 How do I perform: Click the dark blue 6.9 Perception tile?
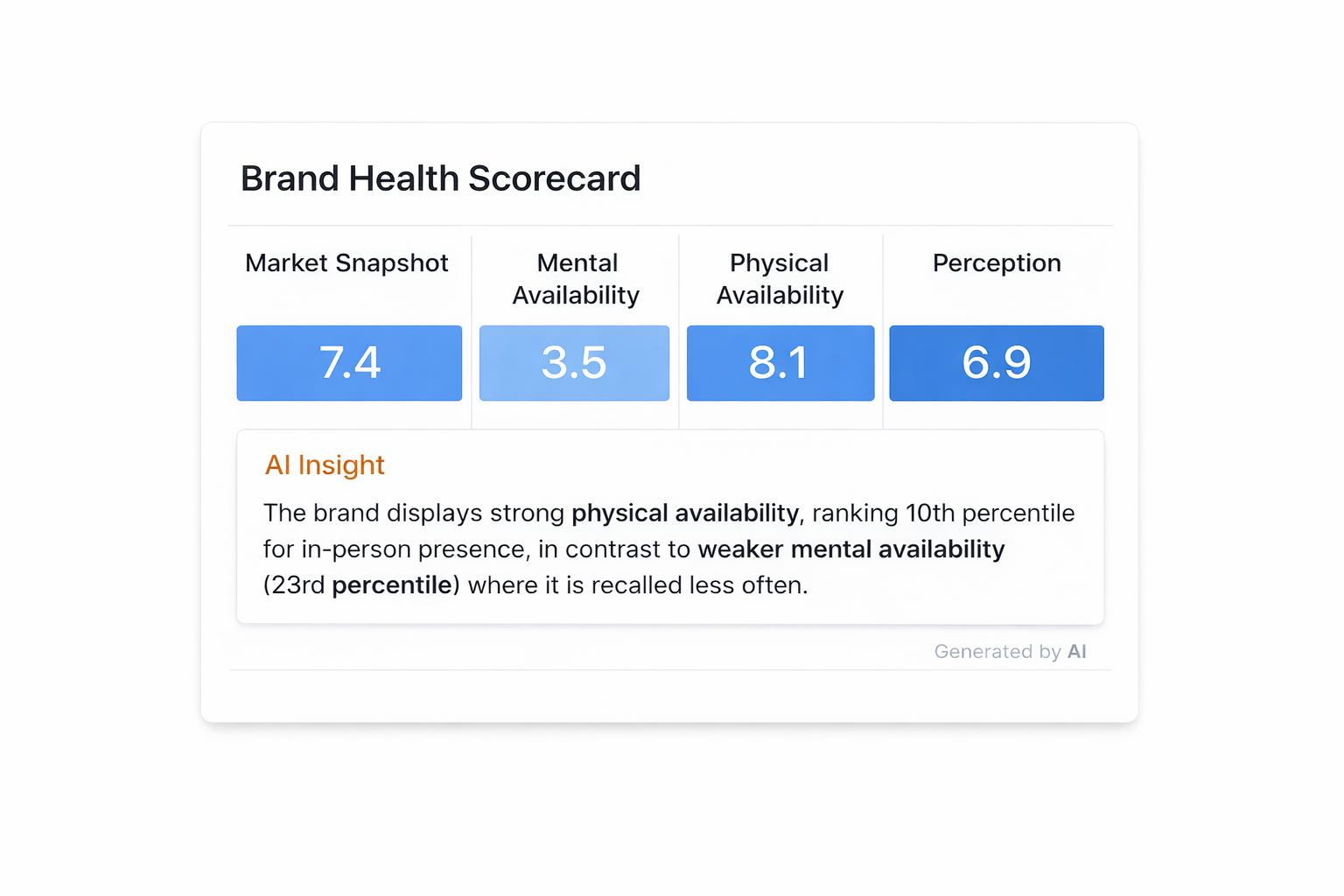click(997, 363)
